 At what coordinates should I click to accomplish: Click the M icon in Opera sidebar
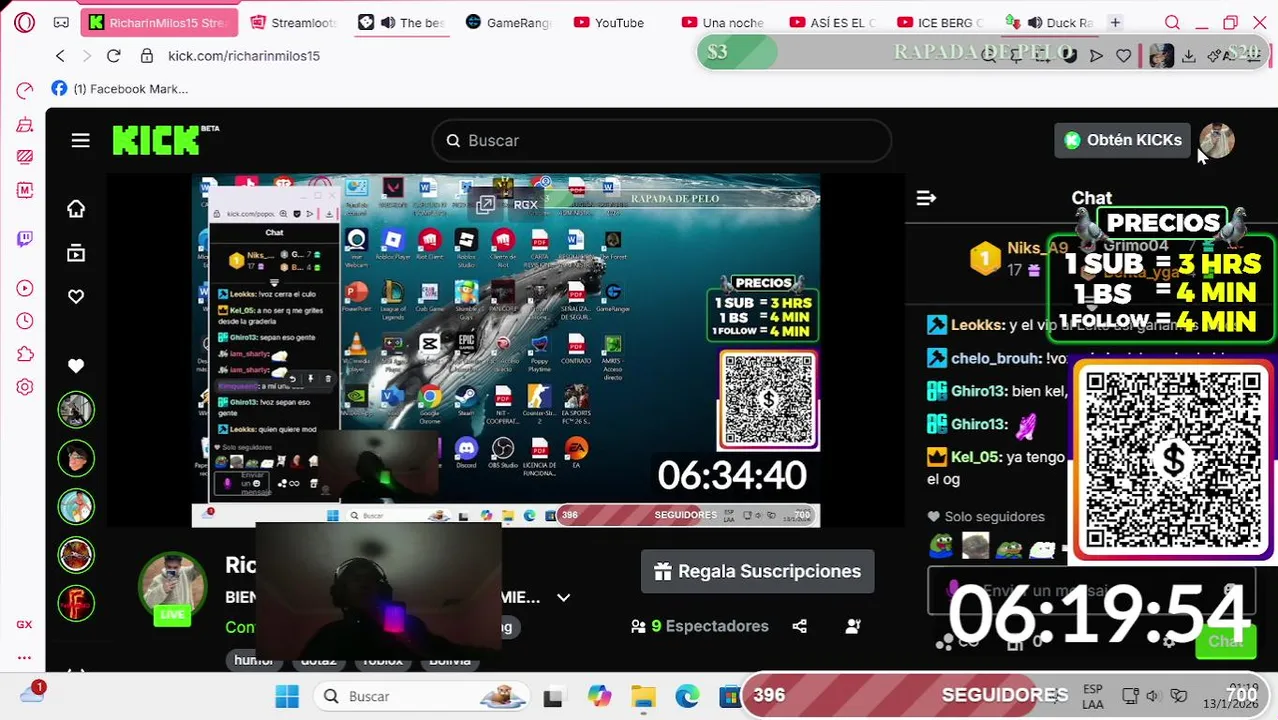tap(25, 190)
